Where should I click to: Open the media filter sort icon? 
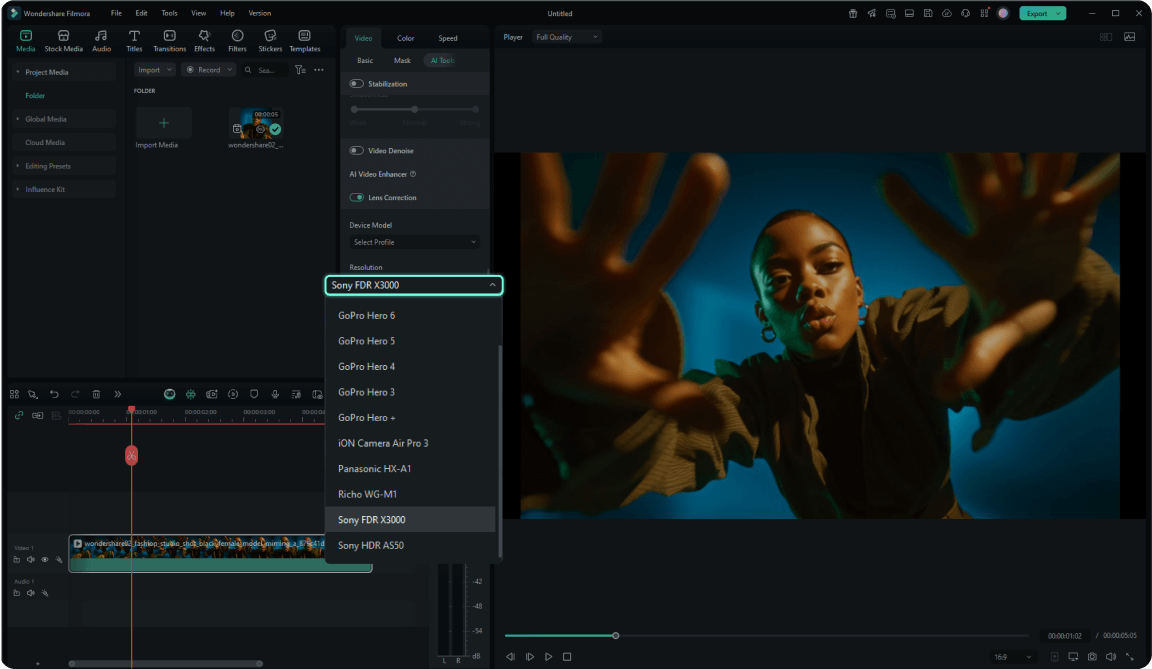(300, 70)
